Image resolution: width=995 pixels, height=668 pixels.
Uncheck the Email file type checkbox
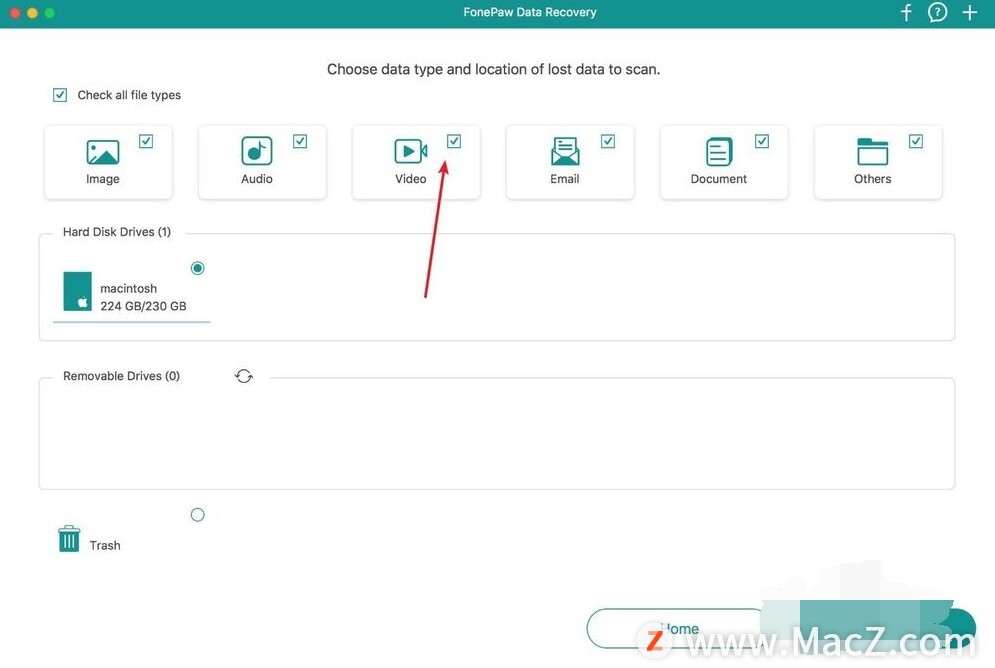608,141
